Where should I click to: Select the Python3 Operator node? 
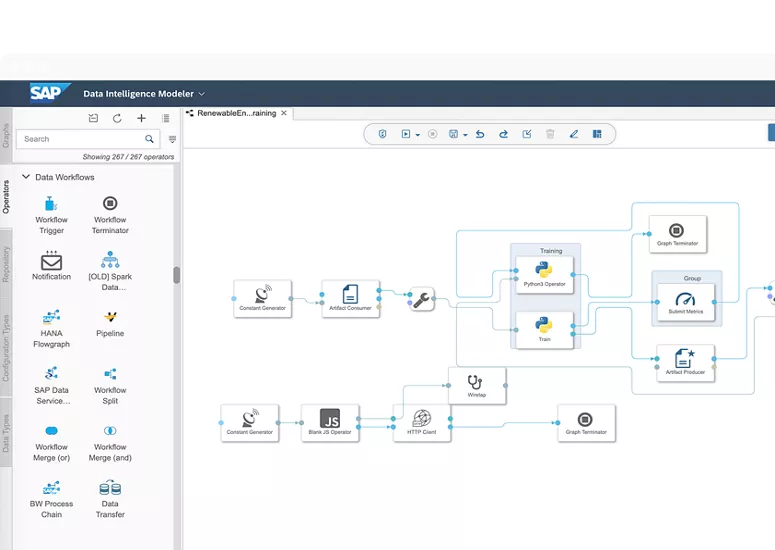pos(544,275)
